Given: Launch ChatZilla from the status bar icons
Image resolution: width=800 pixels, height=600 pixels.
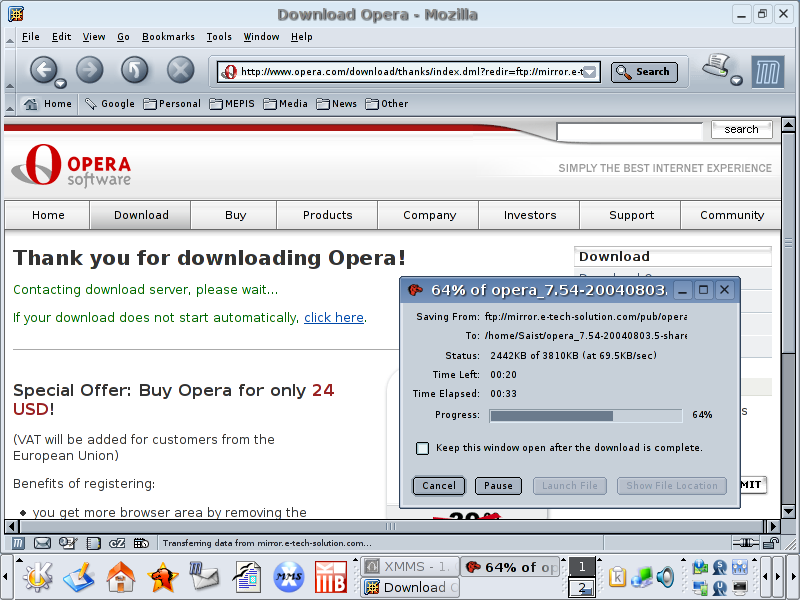Looking at the screenshot, I should click(116, 543).
